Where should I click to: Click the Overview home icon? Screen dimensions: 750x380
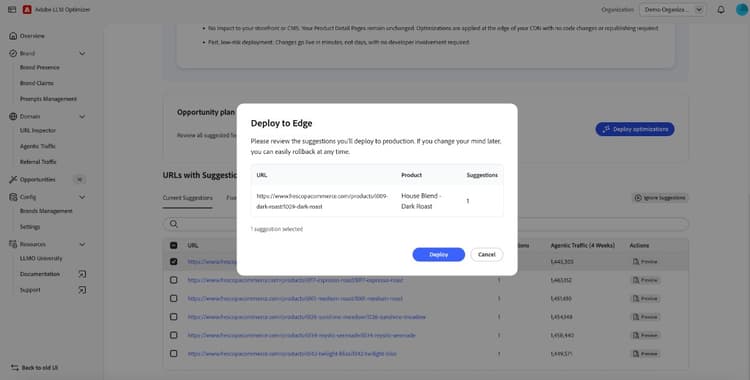pos(13,36)
